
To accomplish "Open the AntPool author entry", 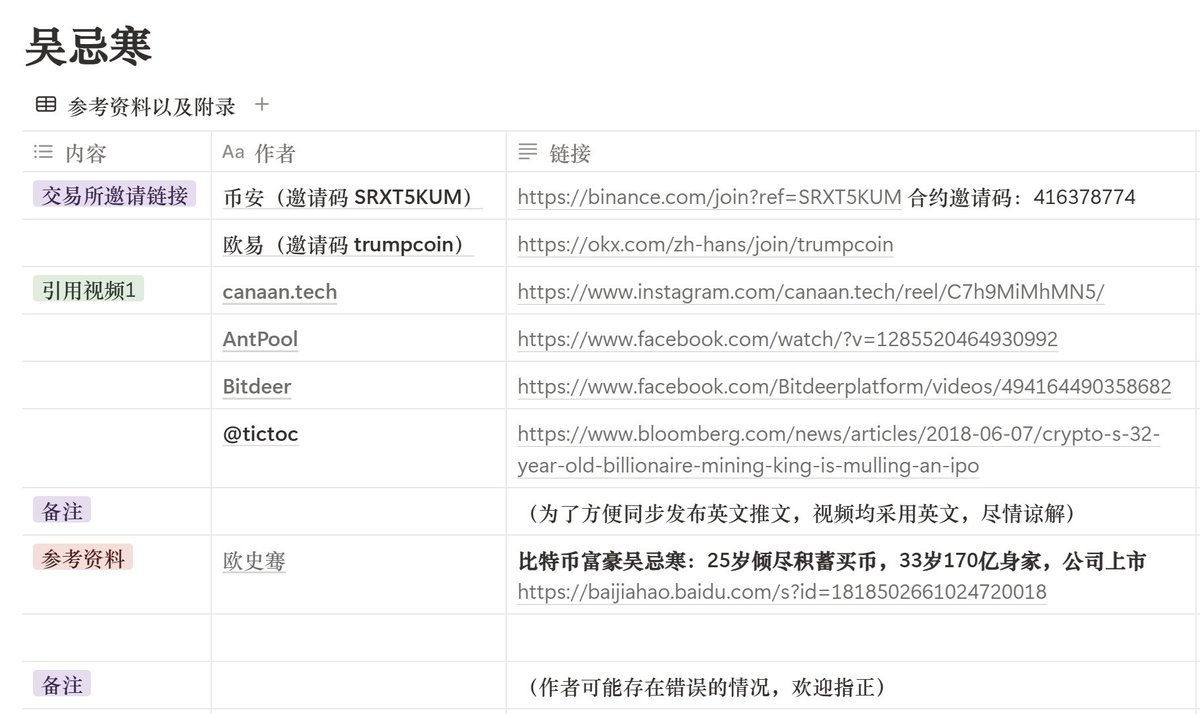I will click(x=260, y=339).
